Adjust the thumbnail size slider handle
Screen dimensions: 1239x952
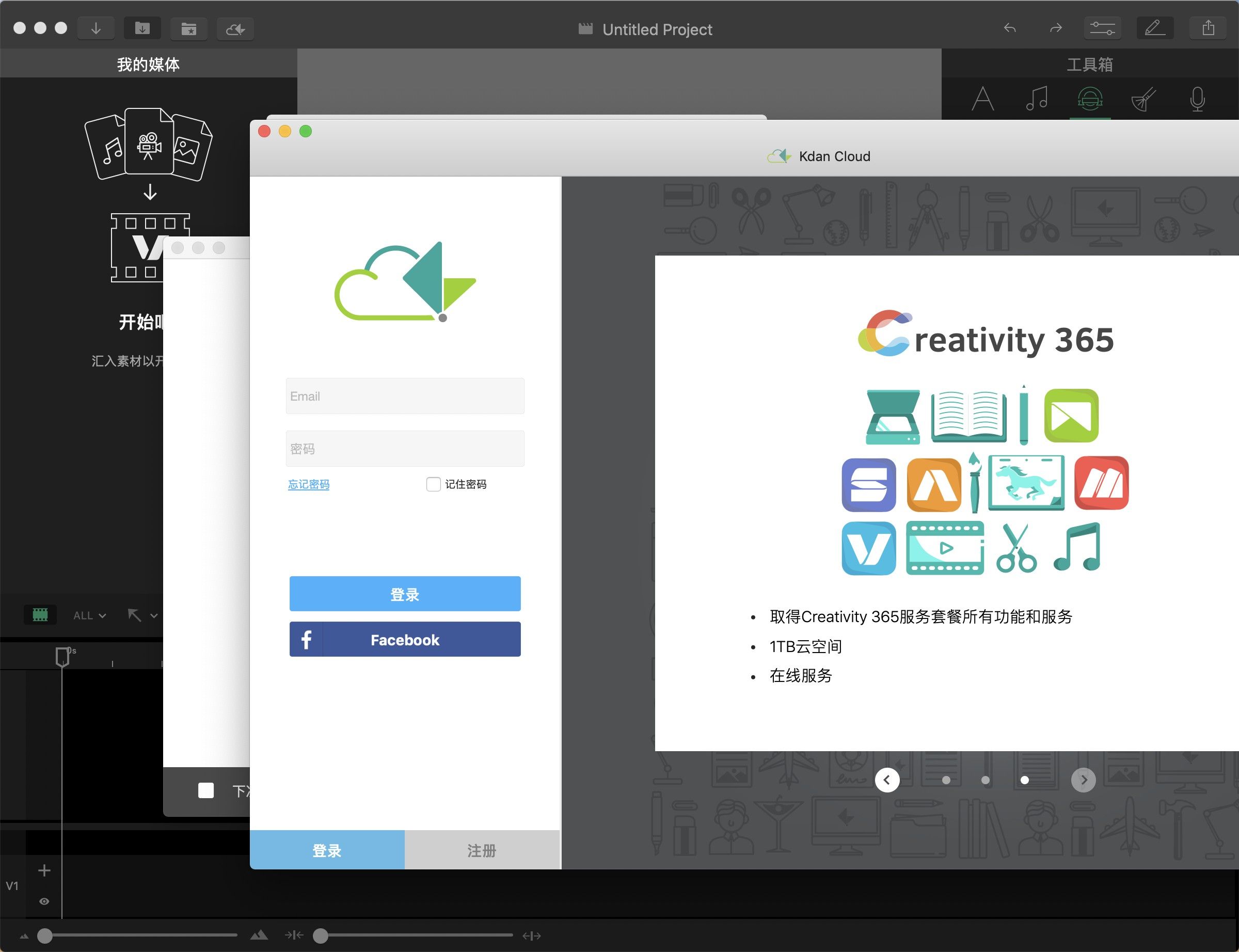click(x=45, y=935)
